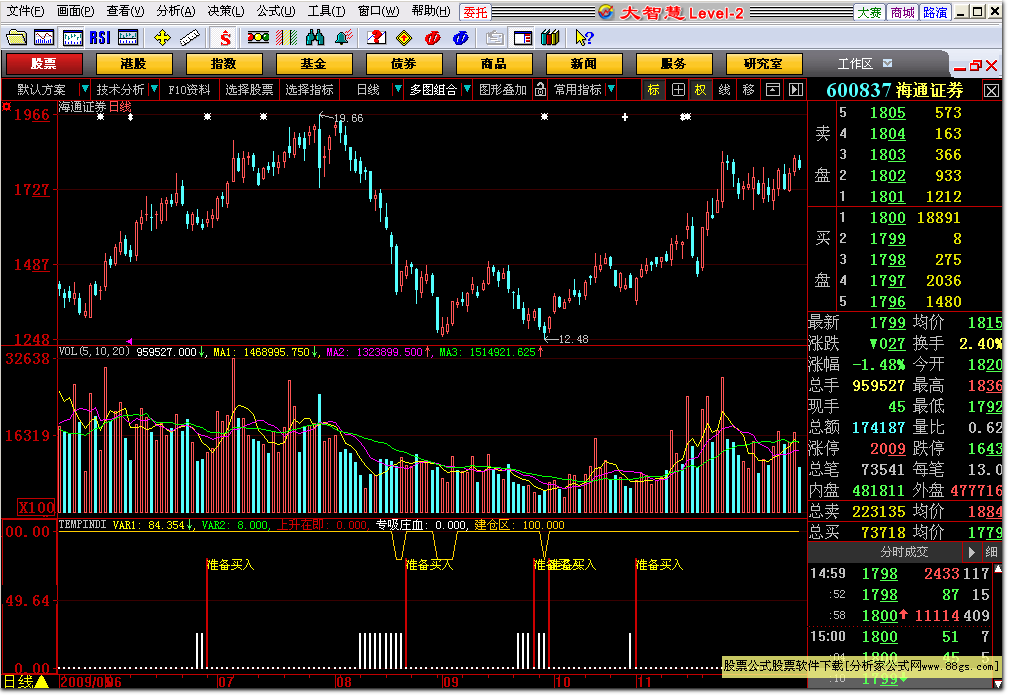
Task: Click the traffic light signal icon
Action: point(259,38)
